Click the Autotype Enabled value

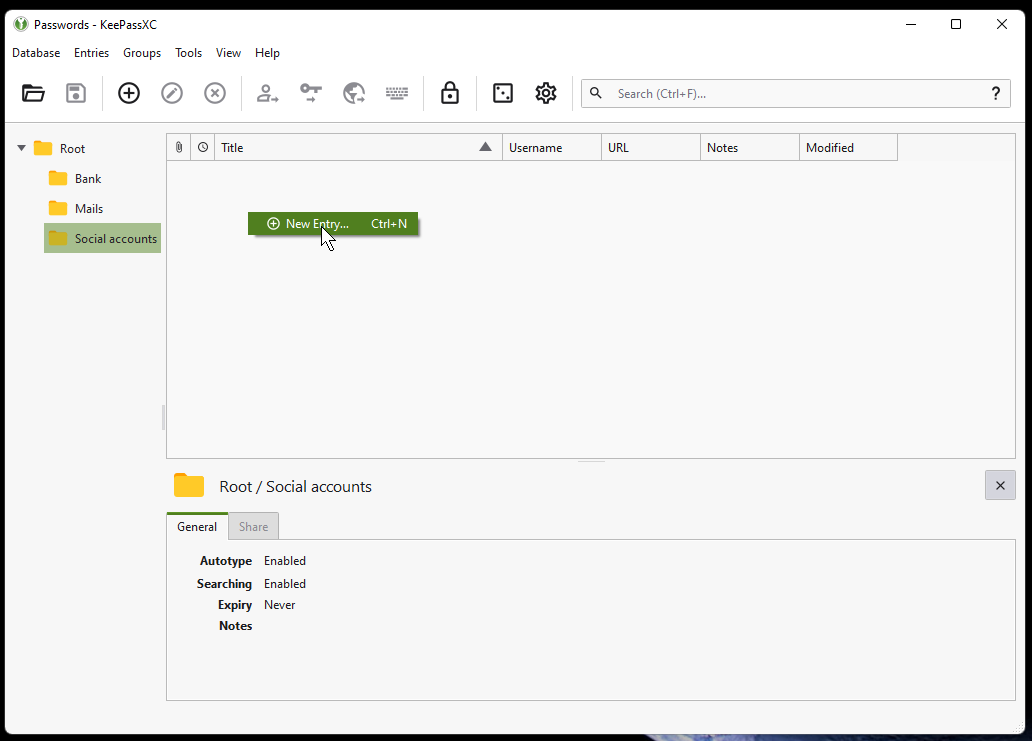285,561
